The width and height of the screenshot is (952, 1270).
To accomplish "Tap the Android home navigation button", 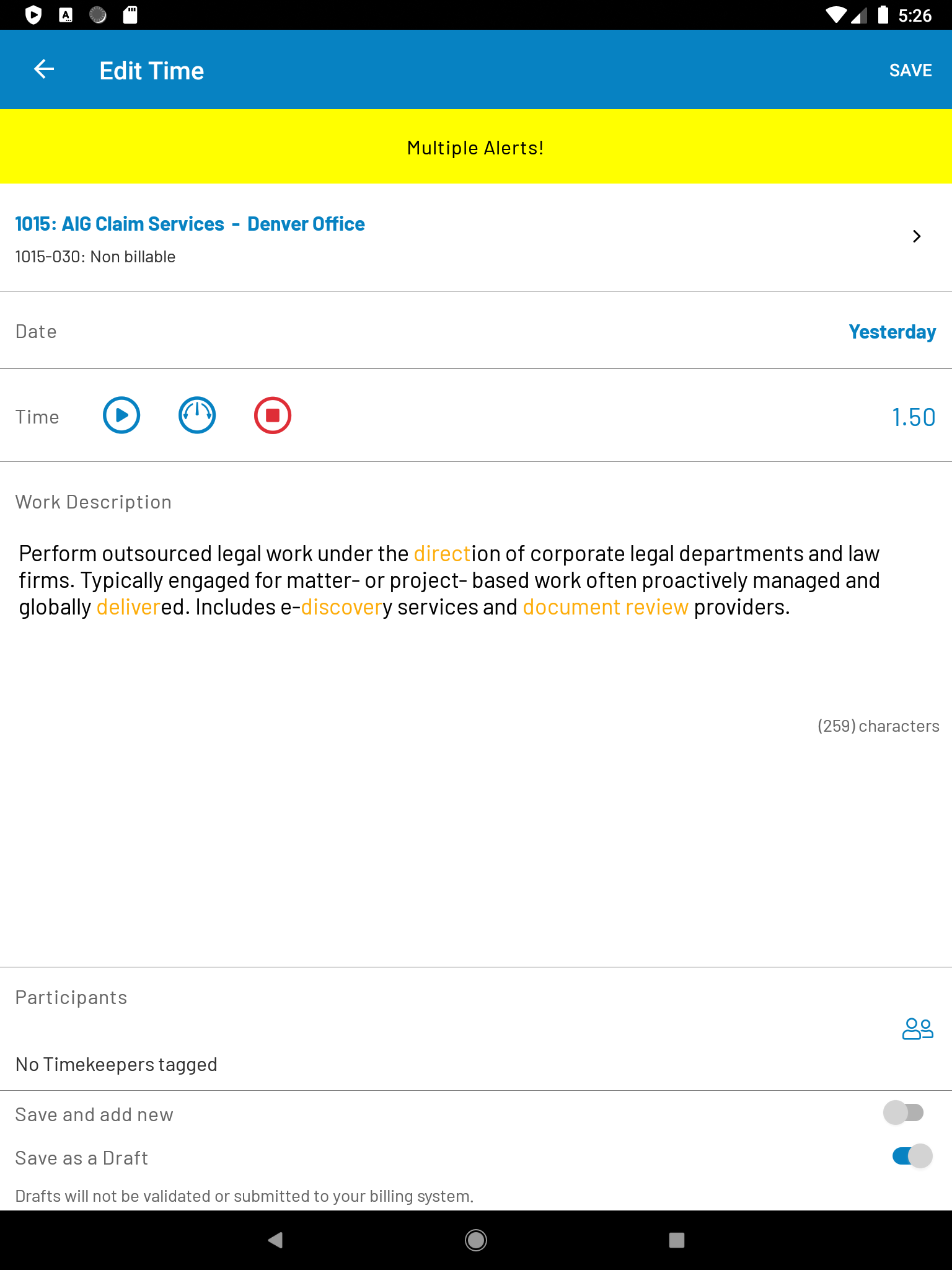I will pyautogui.click(x=476, y=1240).
